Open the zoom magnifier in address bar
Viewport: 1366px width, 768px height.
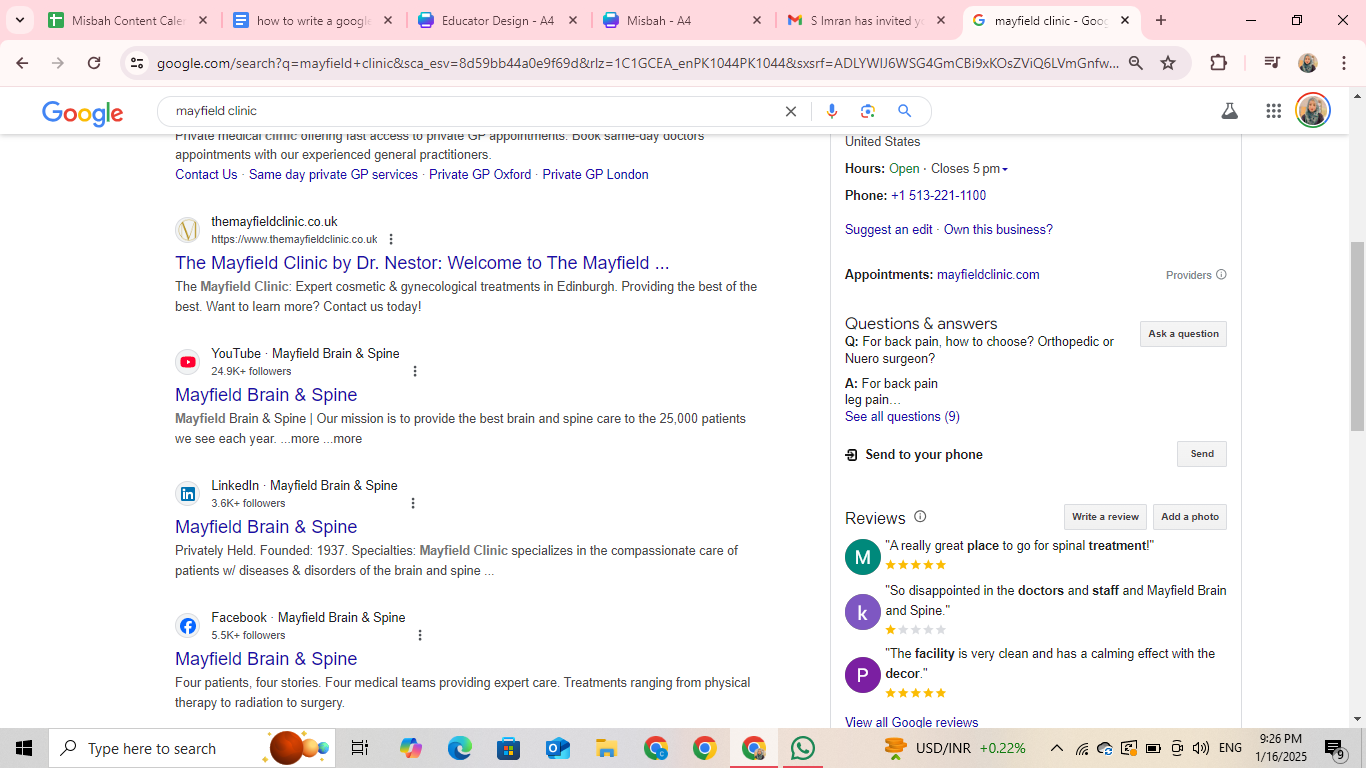(x=1136, y=63)
